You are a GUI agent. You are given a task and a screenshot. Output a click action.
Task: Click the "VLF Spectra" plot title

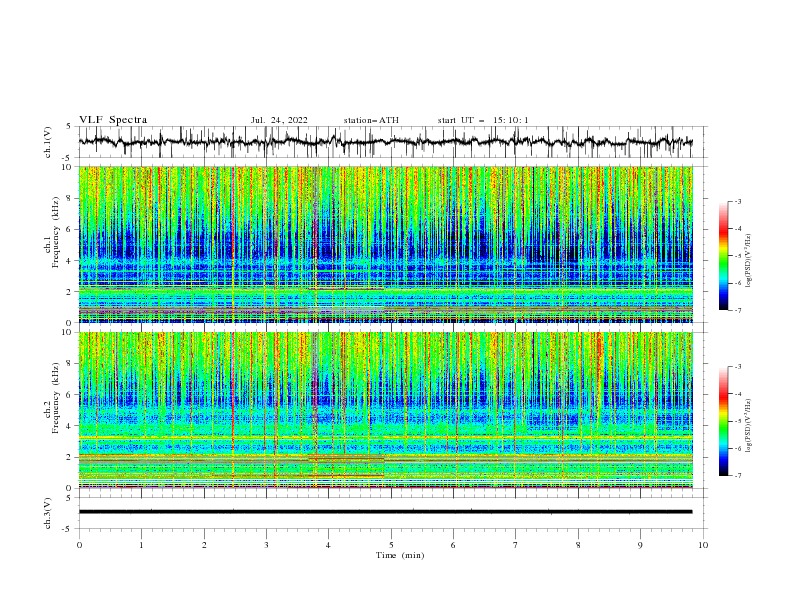[113, 120]
